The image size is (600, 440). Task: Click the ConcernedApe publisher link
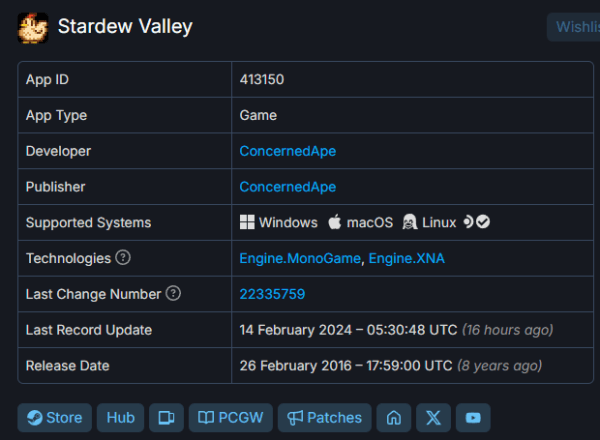(x=287, y=187)
